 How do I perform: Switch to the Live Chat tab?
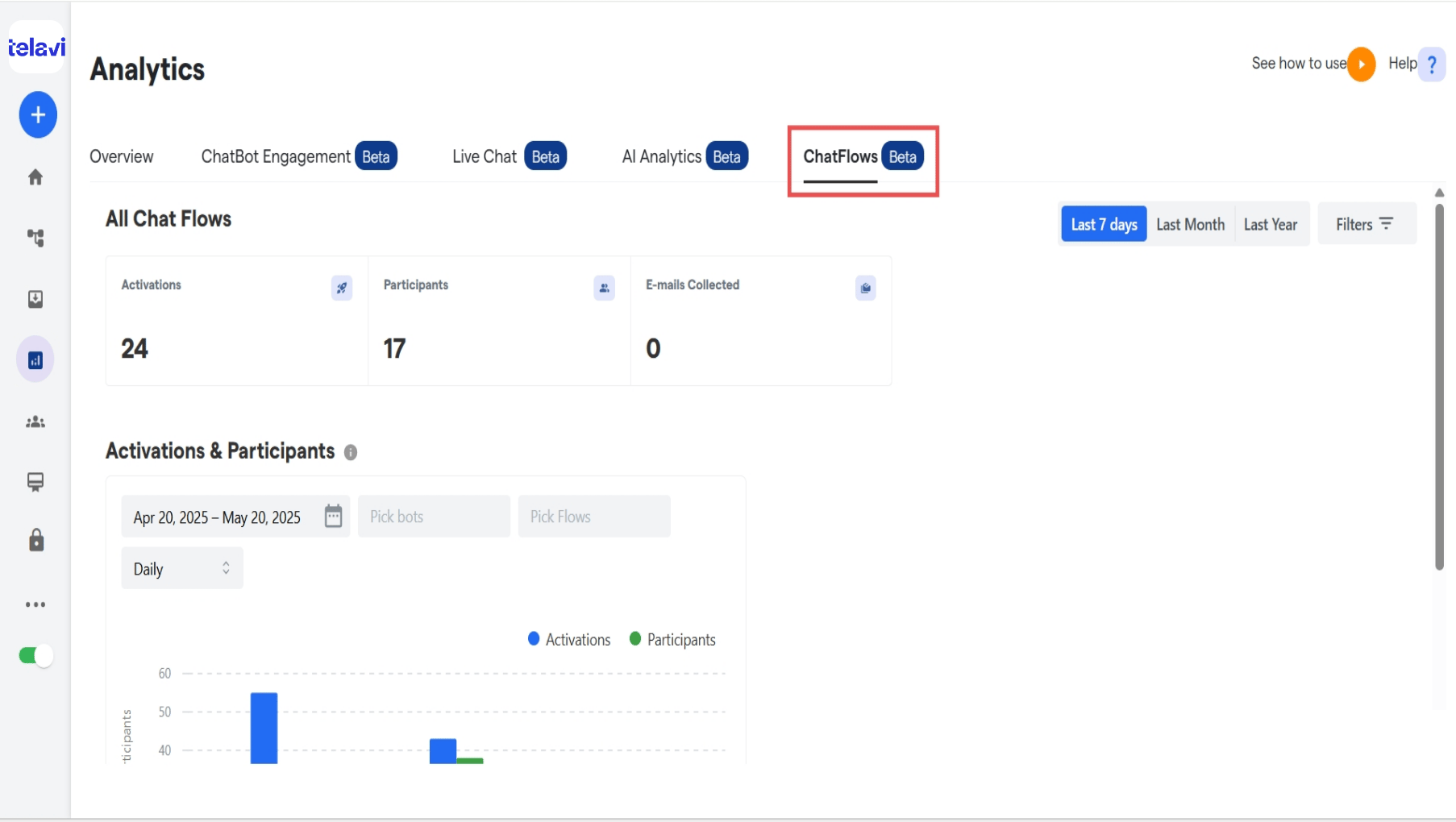[x=510, y=156]
